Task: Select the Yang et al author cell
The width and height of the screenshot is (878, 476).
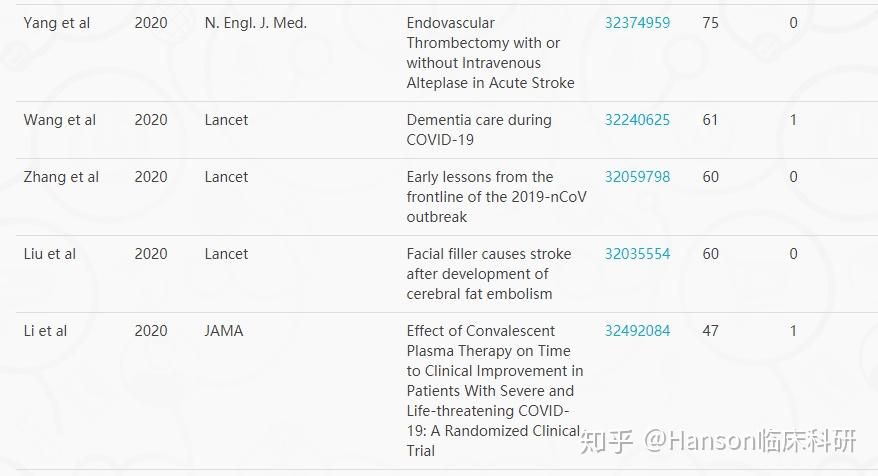Action: 57,23
